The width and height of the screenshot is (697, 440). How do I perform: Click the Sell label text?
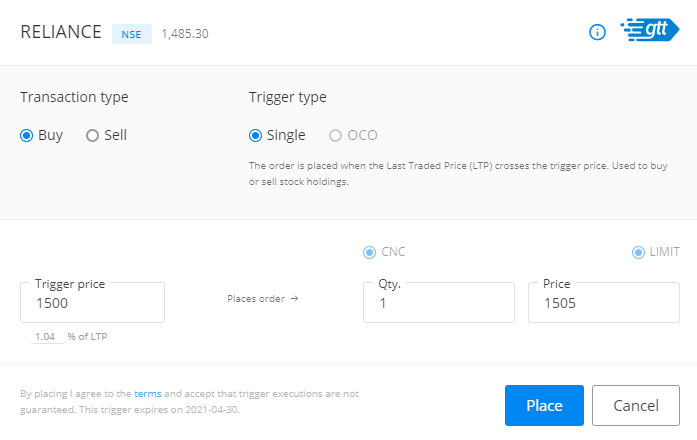(116, 135)
